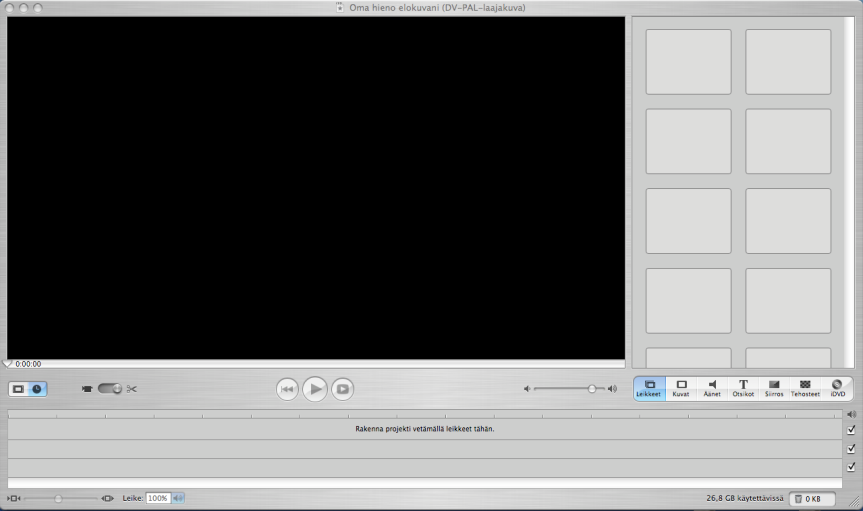Click the Leike volume percentage field

click(158, 498)
